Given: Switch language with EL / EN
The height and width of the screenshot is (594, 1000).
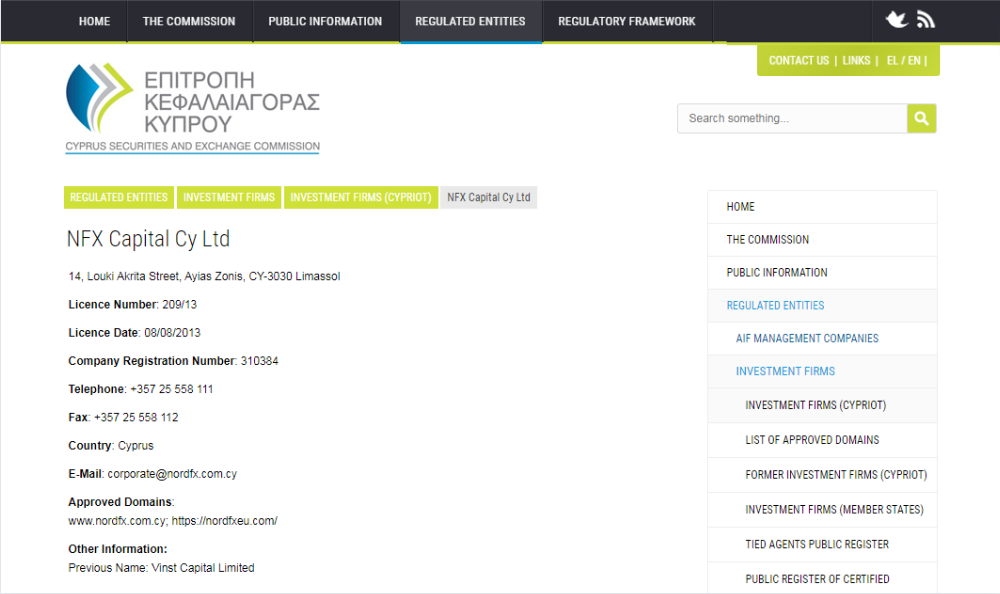Looking at the screenshot, I should point(903,61).
